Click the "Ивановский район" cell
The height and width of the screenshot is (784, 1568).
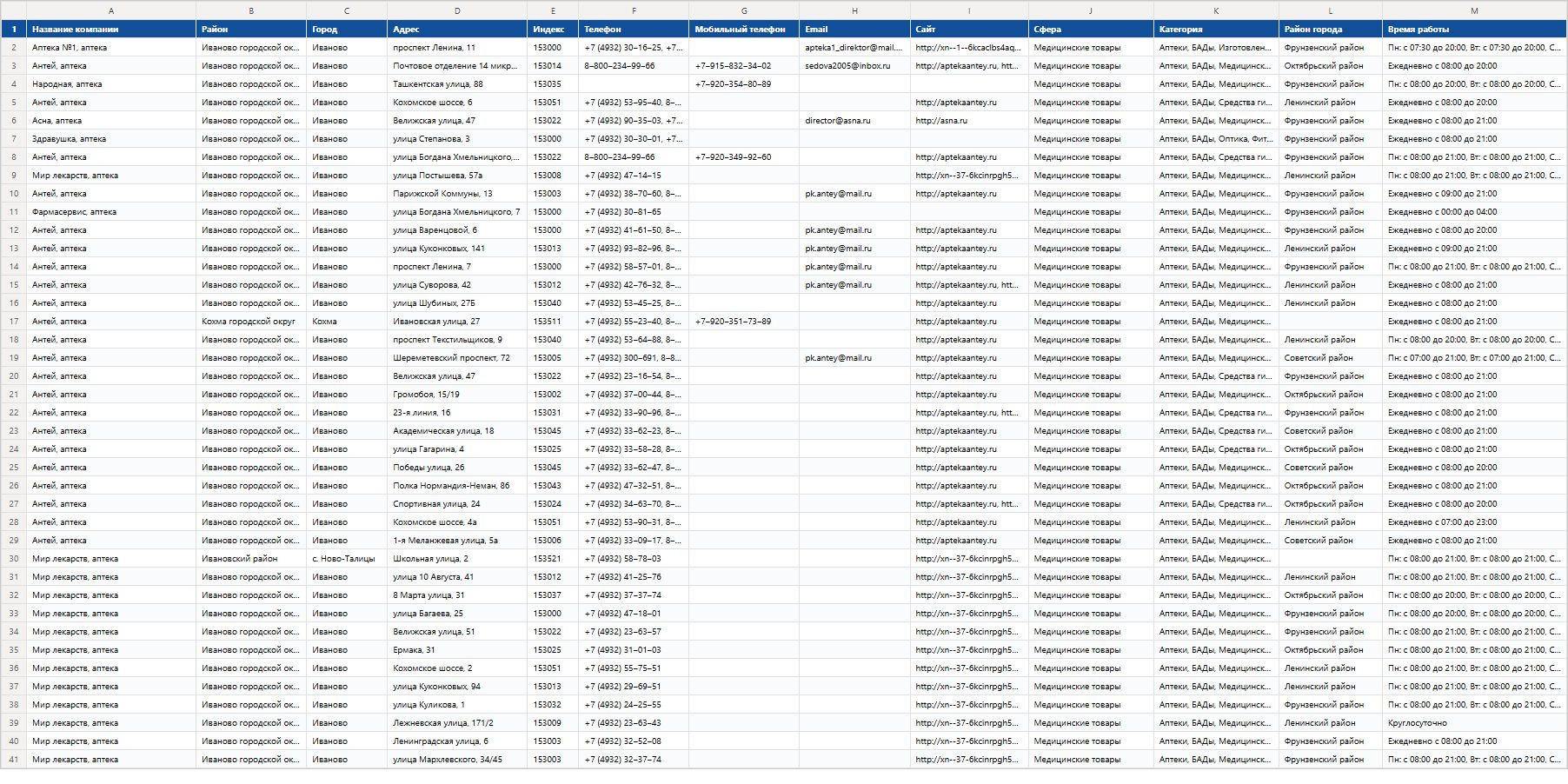pyautogui.click(x=251, y=559)
